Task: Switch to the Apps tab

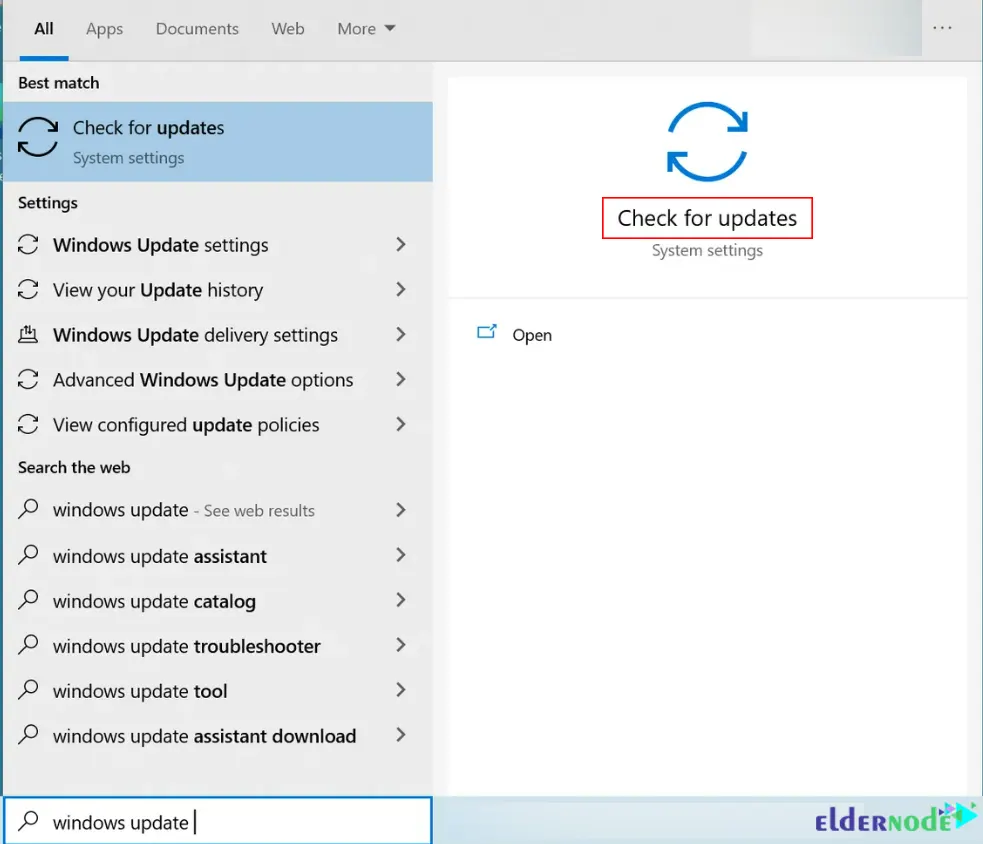Action: tap(105, 29)
